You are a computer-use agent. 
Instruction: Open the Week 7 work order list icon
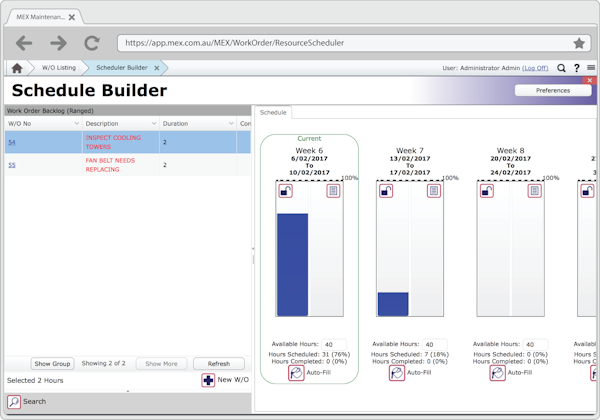click(x=434, y=190)
